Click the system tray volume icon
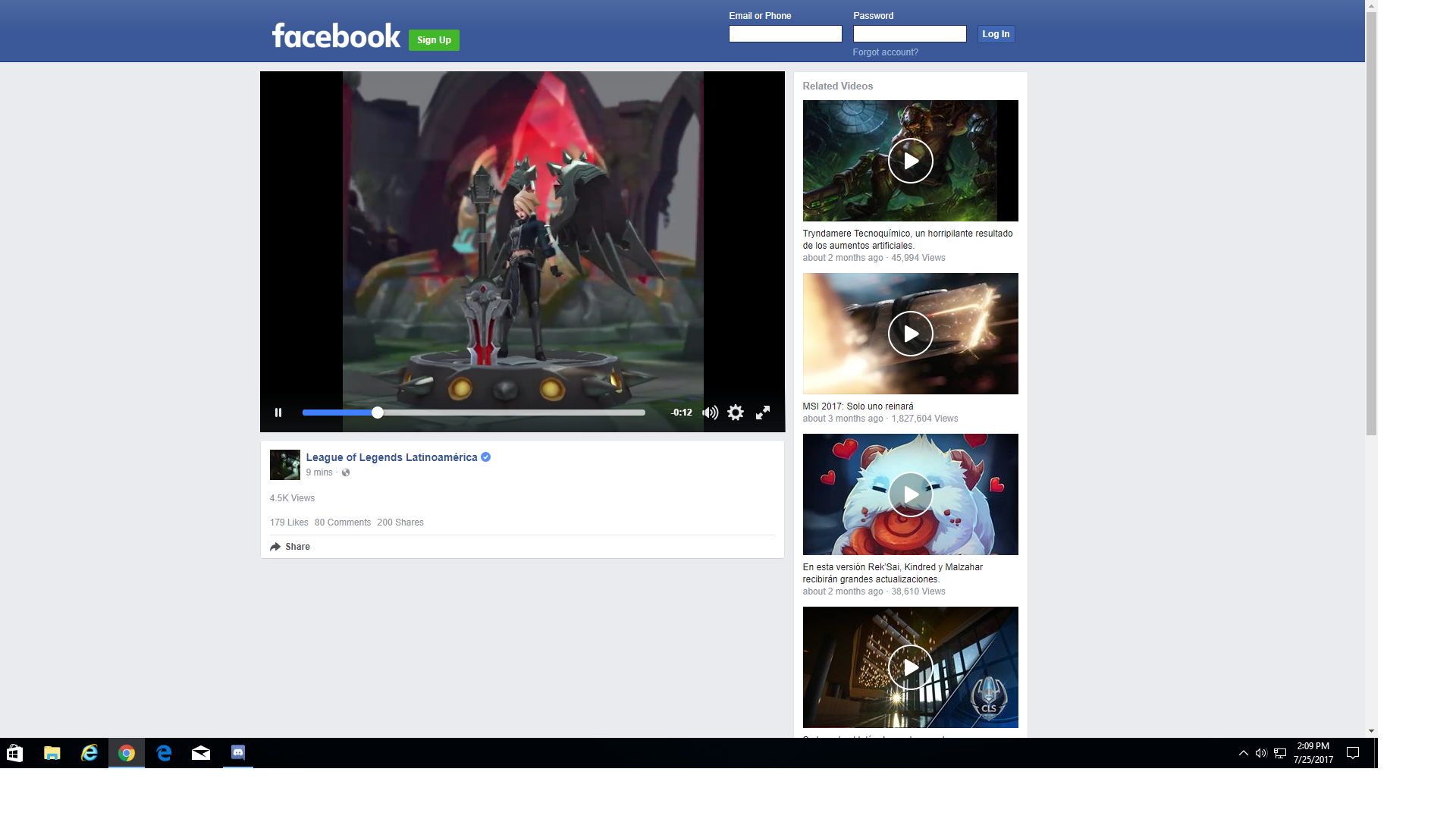Screen dimensions: 1456x819 (1261, 753)
